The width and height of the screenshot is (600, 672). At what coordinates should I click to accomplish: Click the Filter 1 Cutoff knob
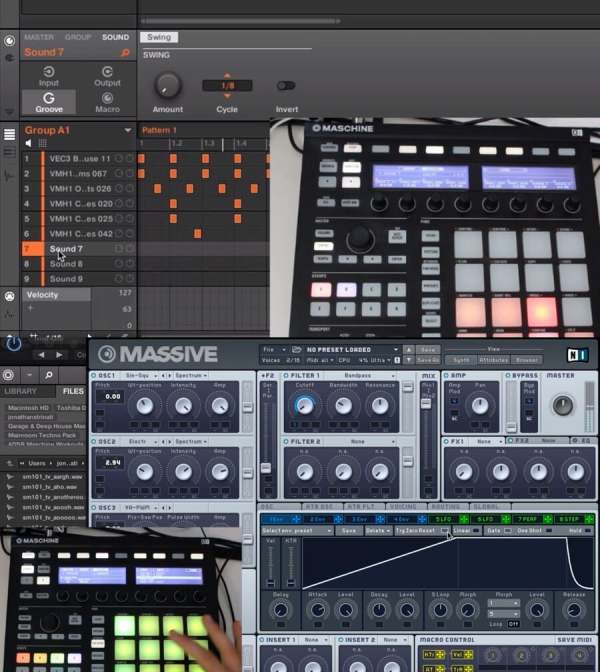click(305, 405)
